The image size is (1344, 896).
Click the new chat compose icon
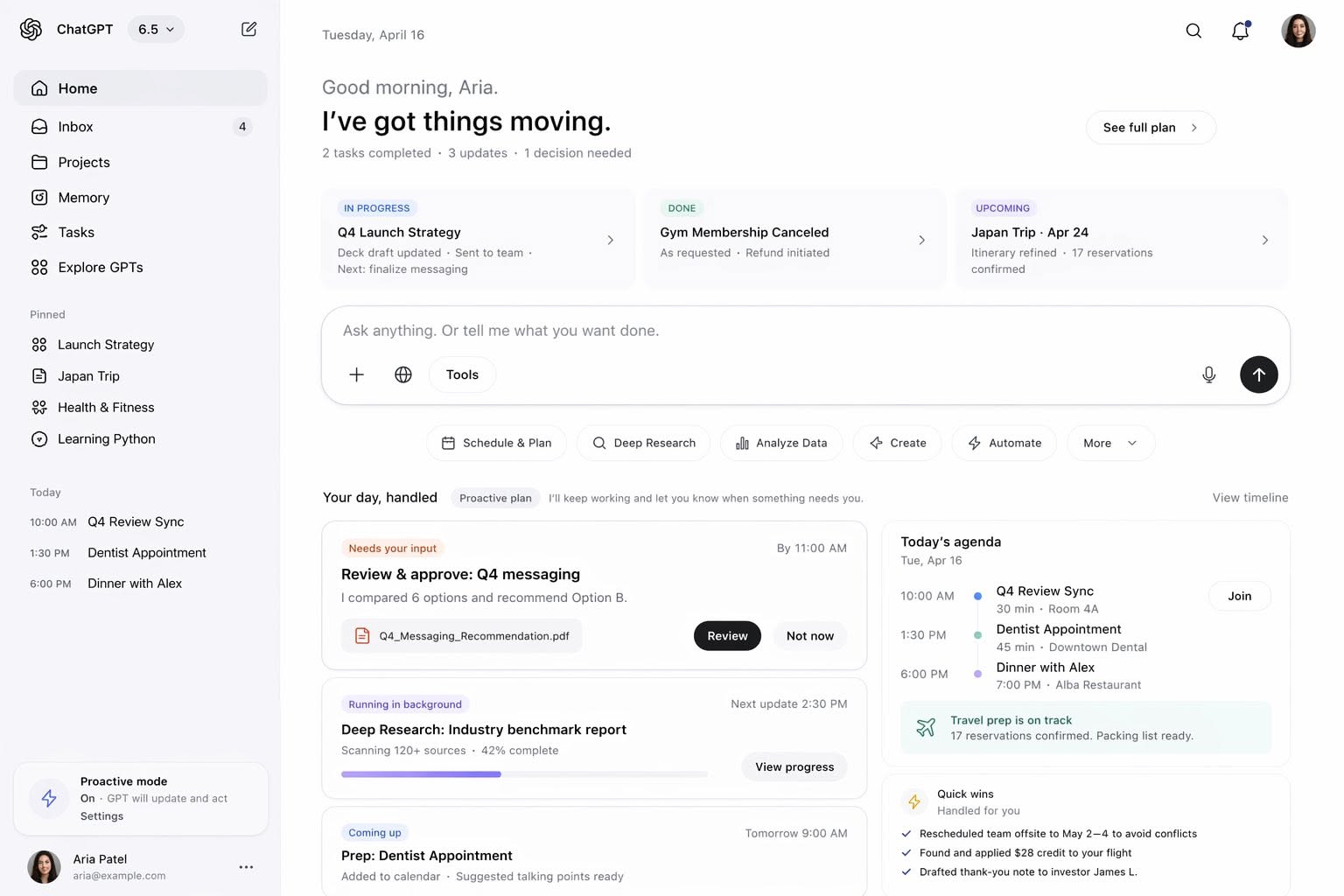(248, 30)
